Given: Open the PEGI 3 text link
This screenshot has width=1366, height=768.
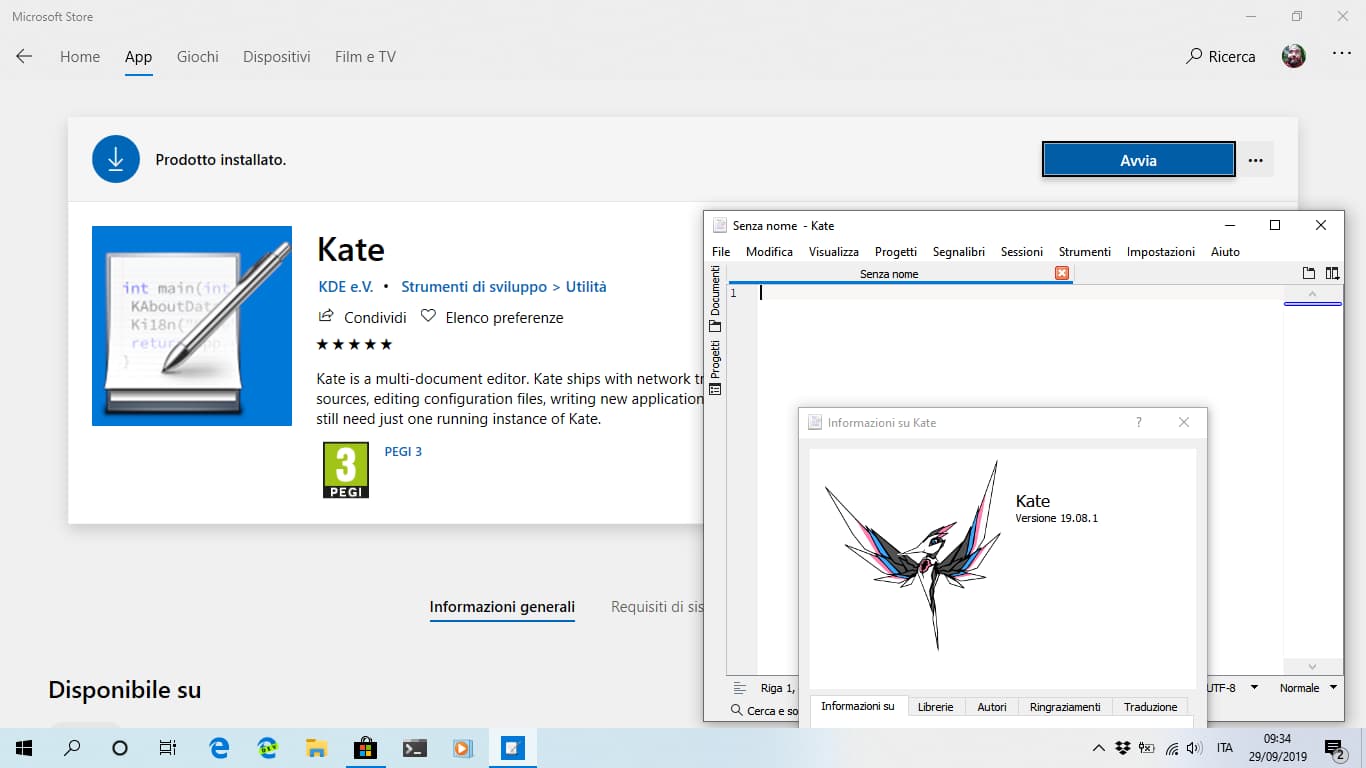Looking at the screenshot, I should click(403, 452).
